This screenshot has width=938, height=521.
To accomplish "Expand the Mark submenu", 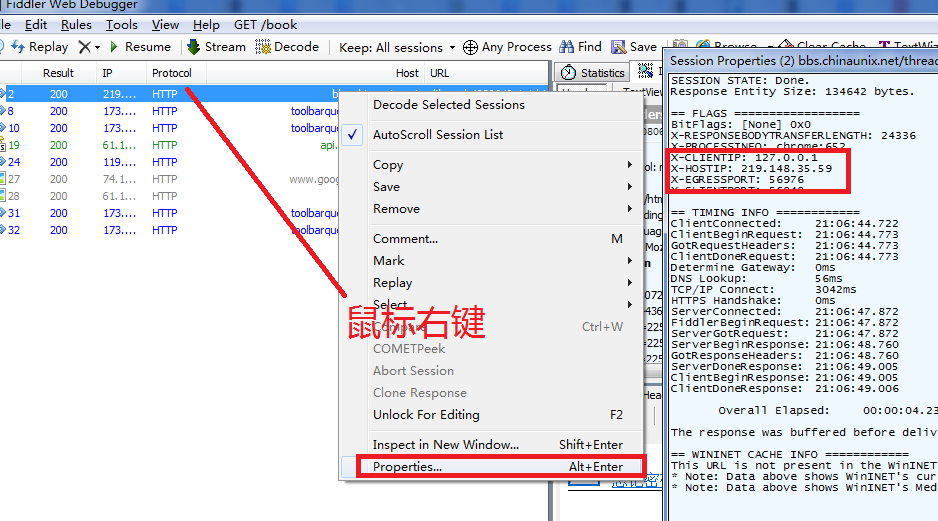I will coord(491,261).
